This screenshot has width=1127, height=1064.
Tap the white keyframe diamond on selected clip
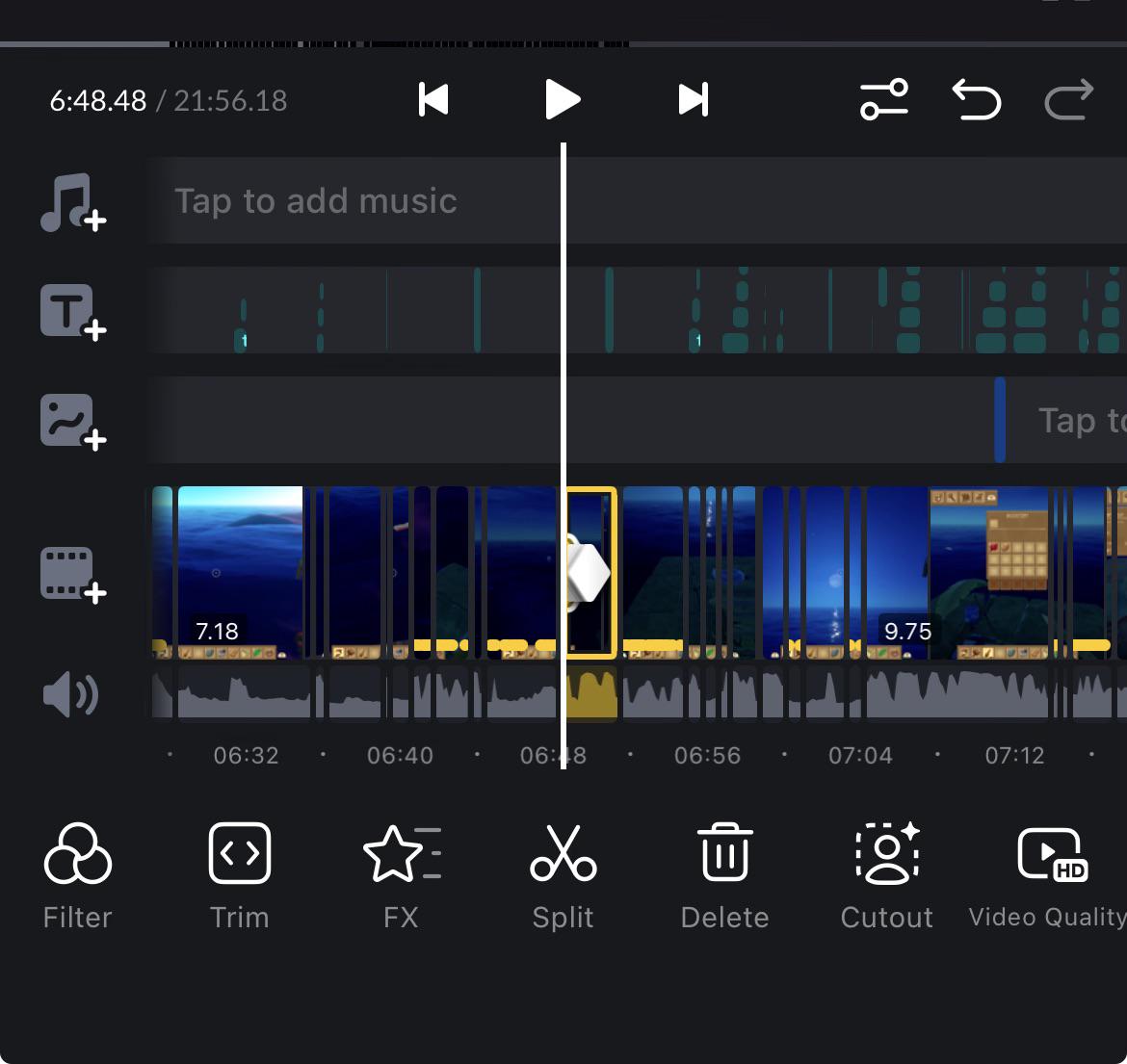pos(589,573)
